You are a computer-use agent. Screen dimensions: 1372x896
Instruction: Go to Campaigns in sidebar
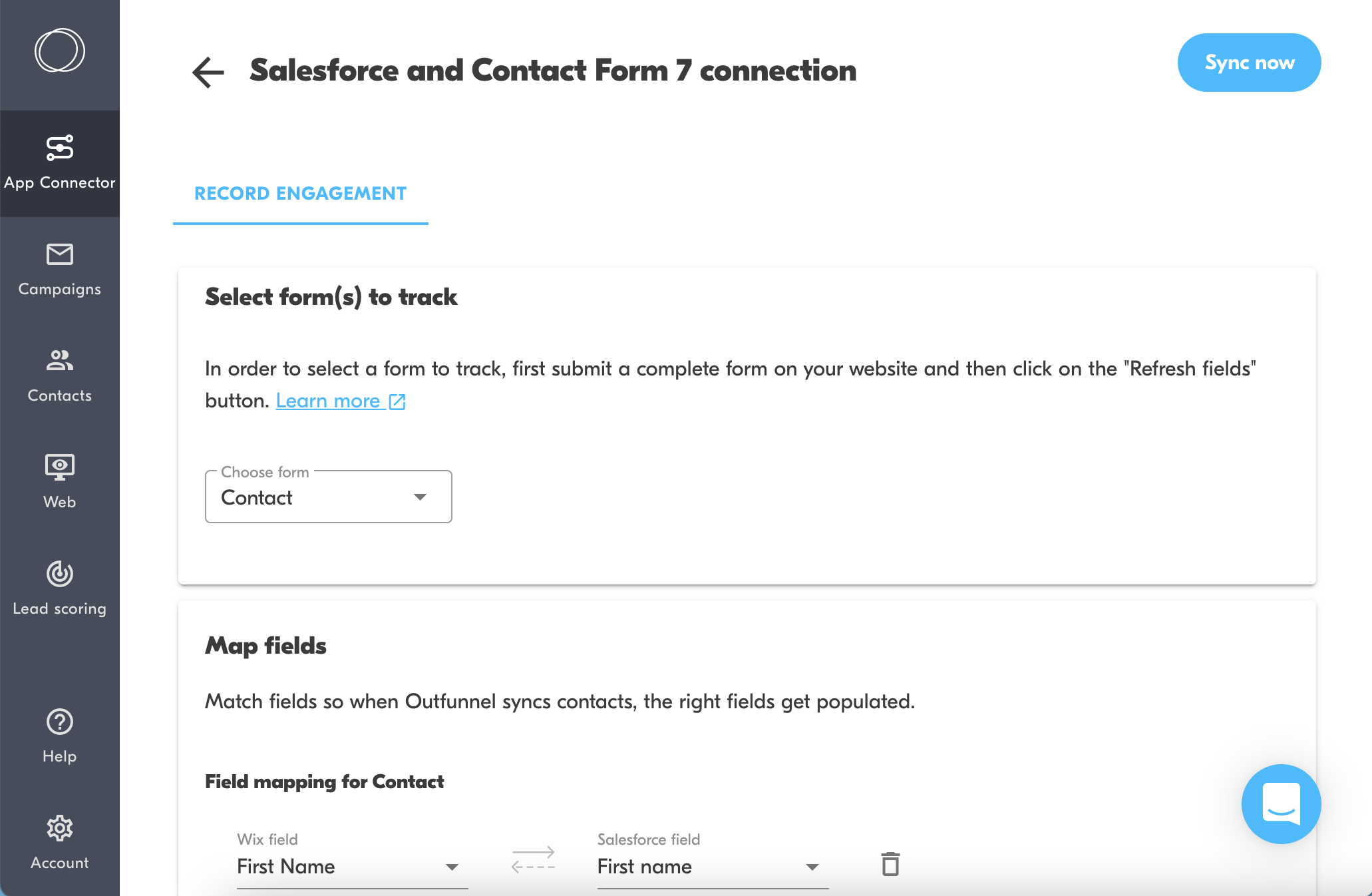coord(59,270)
